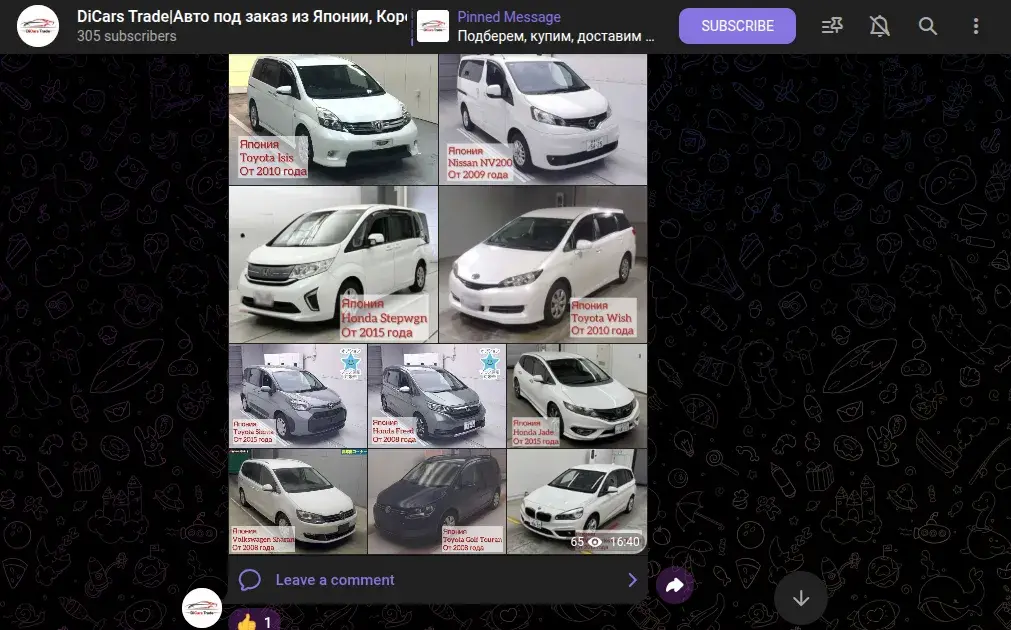This screenshot has width=1011, height=630.
Task: Click the pinned message thumbnail image
Action: [433, 26]
